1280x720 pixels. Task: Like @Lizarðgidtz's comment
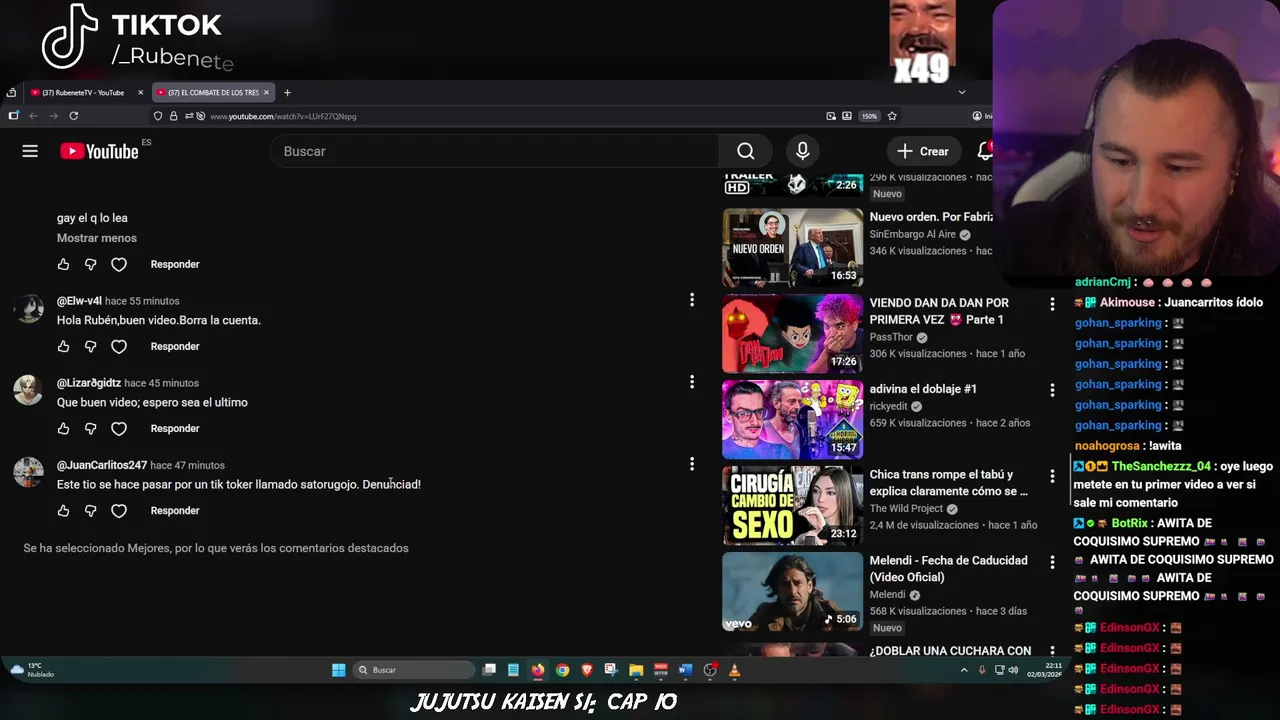pos(63,428)
